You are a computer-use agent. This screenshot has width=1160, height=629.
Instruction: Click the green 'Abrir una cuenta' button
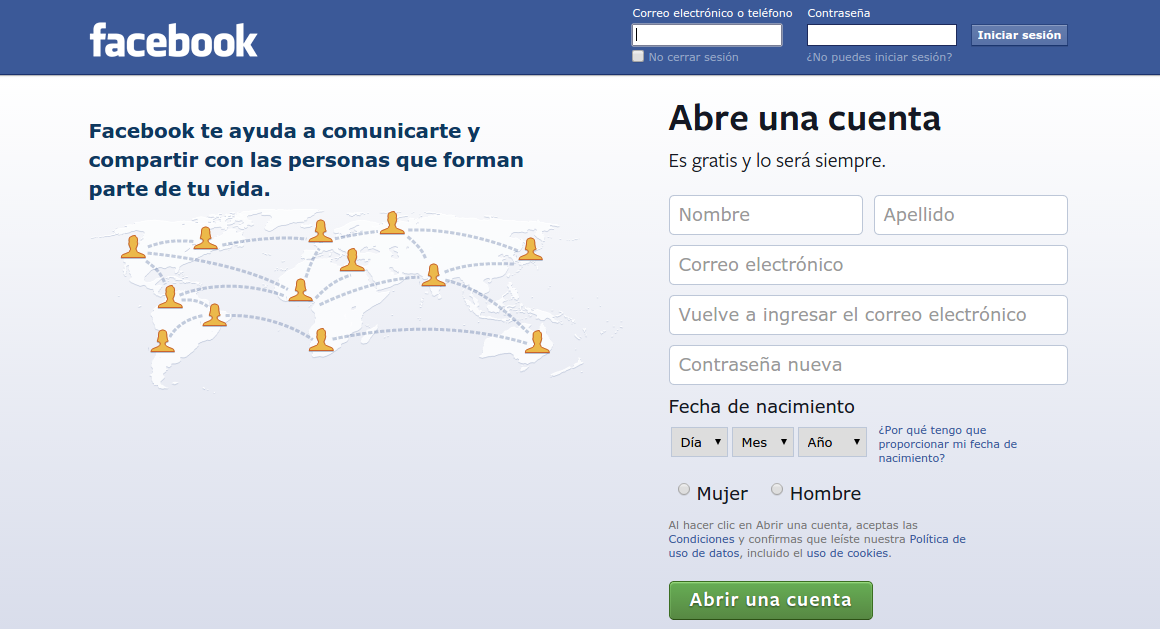tap(770, 600)
